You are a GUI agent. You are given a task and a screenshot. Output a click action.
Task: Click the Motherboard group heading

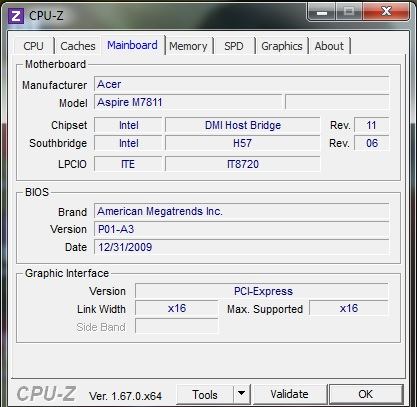[x=56, y=64]
